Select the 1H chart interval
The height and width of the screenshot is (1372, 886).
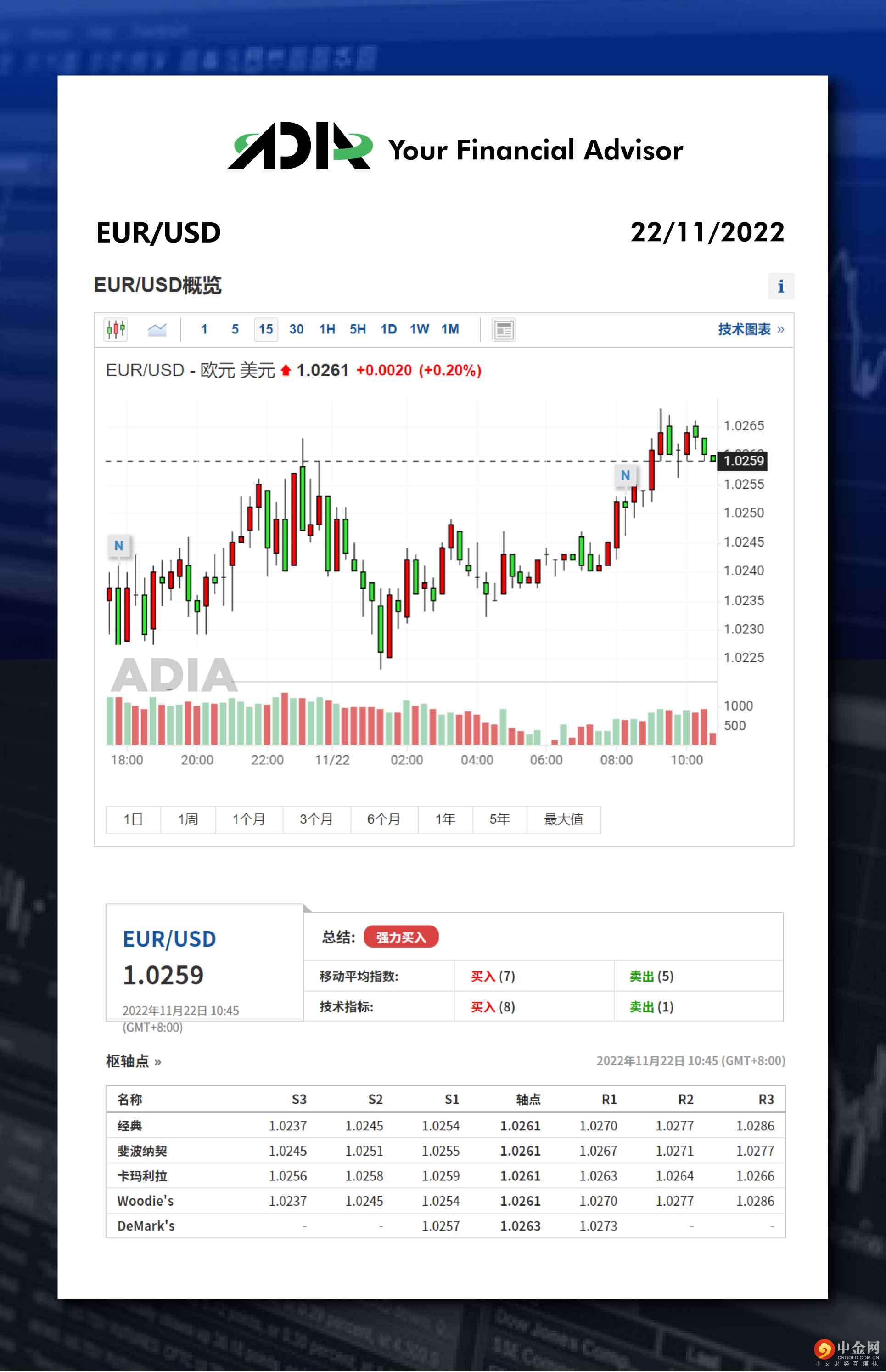(327, 329)
